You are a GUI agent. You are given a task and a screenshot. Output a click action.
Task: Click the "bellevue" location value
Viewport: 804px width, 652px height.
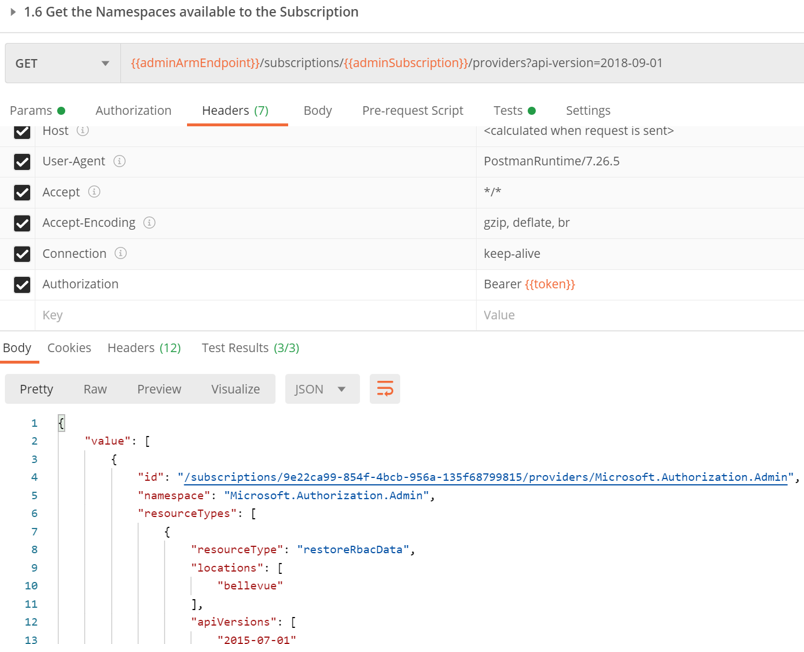[250, 586]
